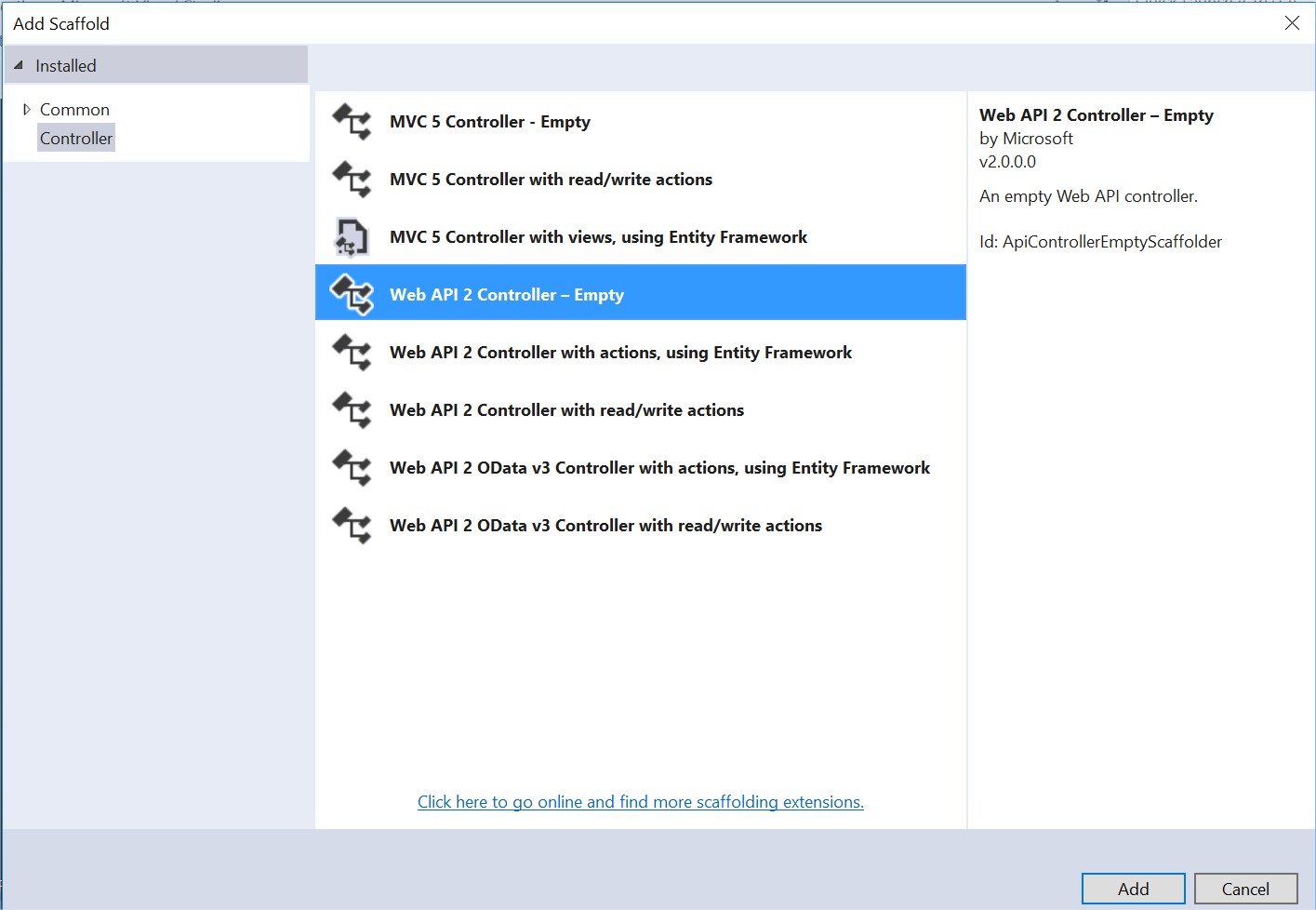
Task: Click the Entity Framework views controller icon
Action: (351, 237)
